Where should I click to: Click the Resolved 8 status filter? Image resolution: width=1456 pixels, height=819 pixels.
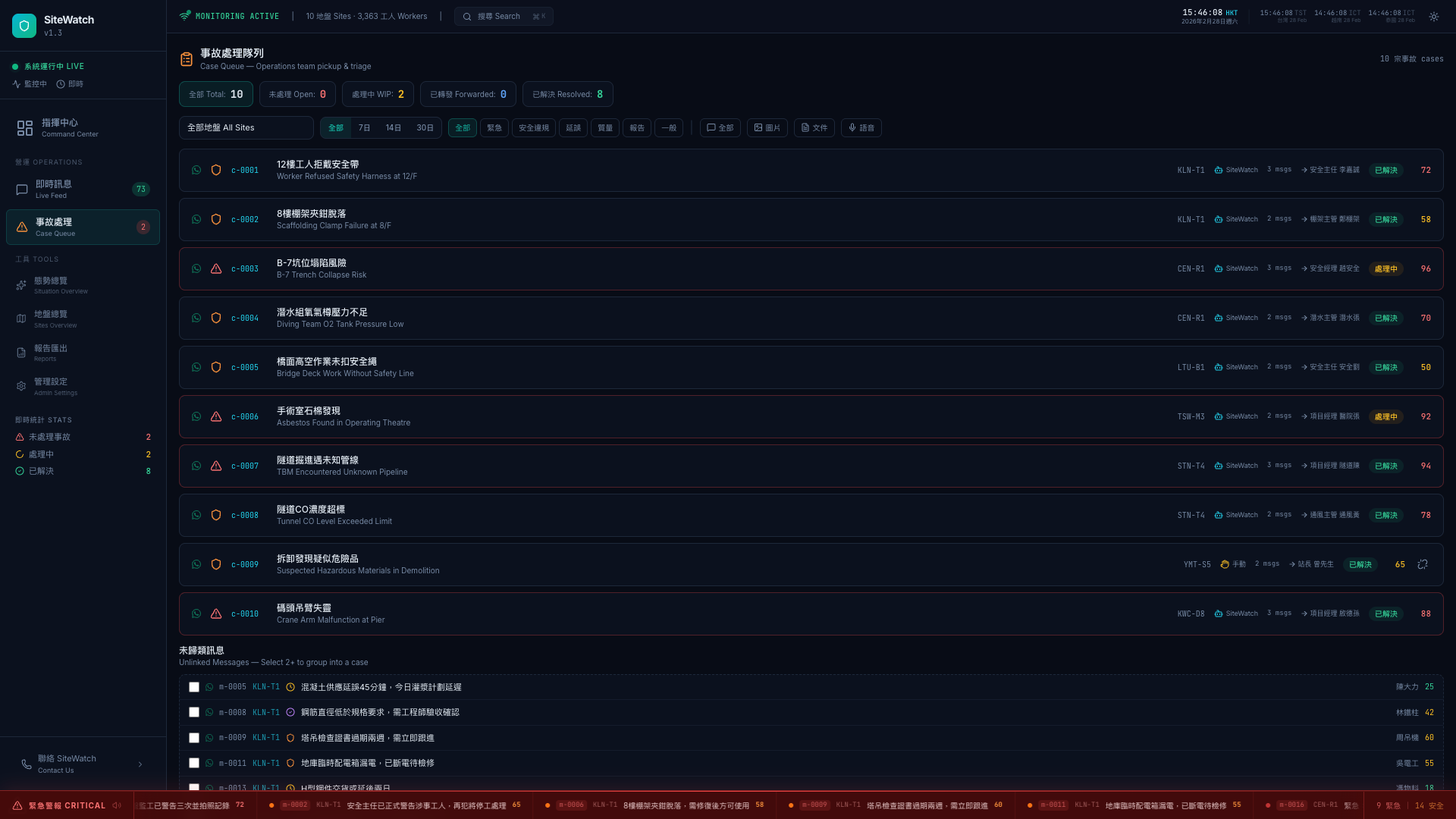[567, 94]
